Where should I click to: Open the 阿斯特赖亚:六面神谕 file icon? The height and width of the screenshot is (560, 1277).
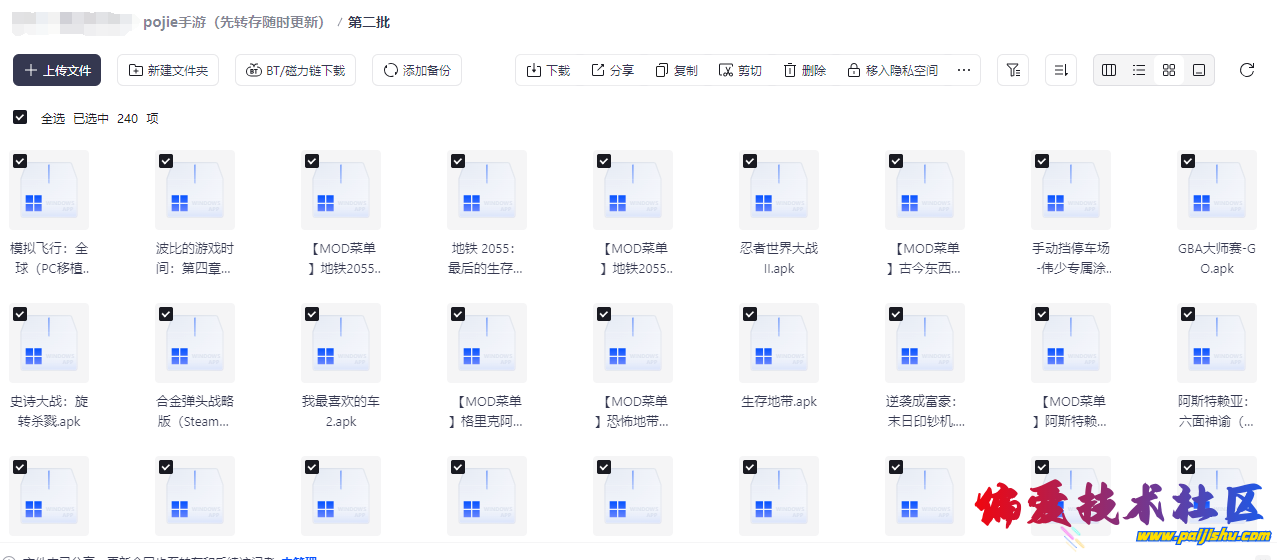(1217, 343)
